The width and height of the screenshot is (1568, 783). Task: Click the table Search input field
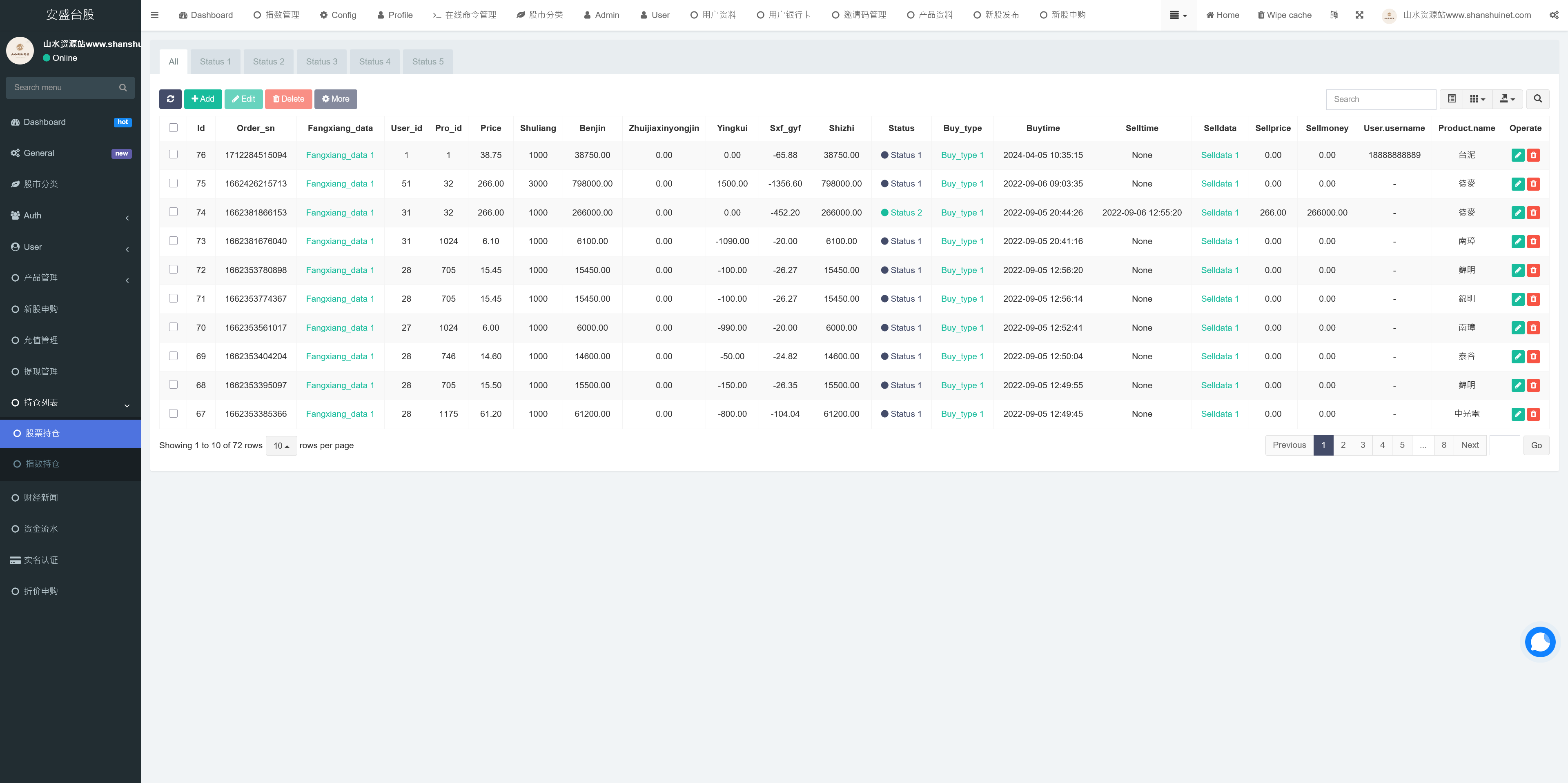click(x=1381, y=99)
